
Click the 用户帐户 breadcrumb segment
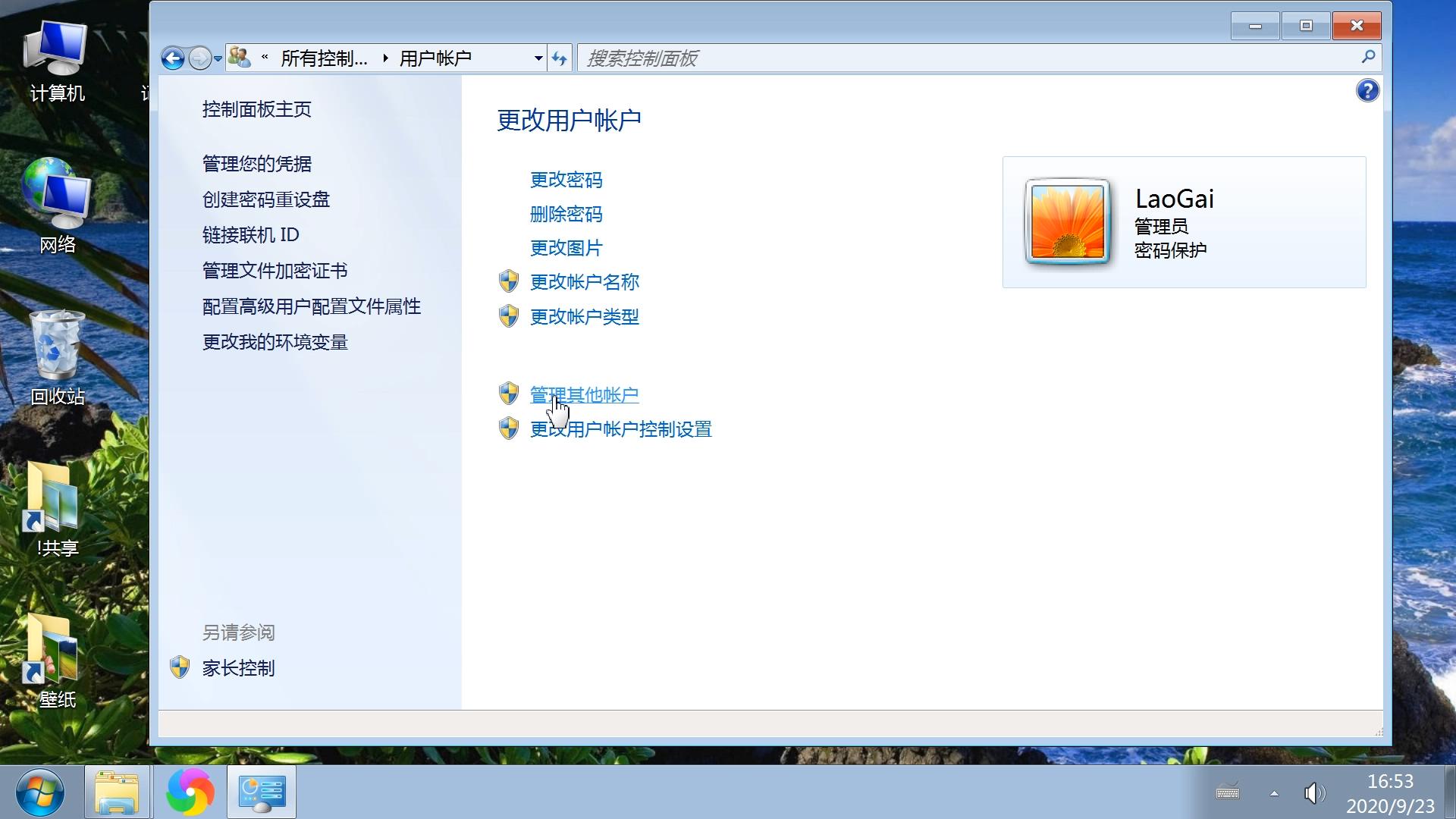(436, 58)
